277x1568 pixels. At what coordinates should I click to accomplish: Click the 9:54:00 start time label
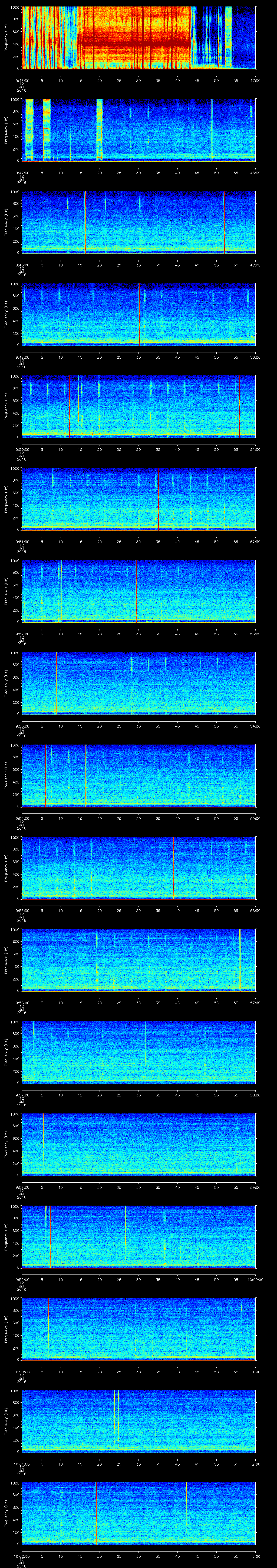click(22, 819)
